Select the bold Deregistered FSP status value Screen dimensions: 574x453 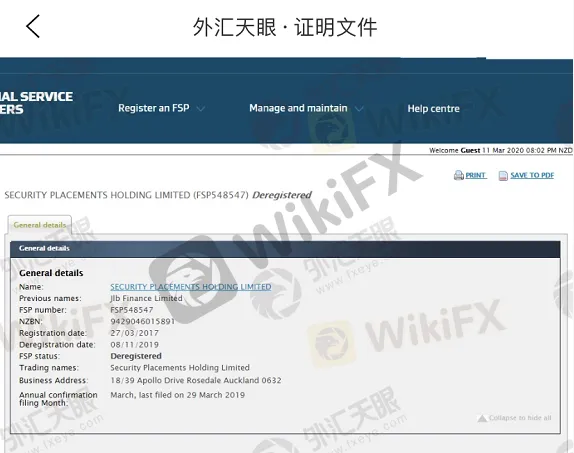click(136, 356)
